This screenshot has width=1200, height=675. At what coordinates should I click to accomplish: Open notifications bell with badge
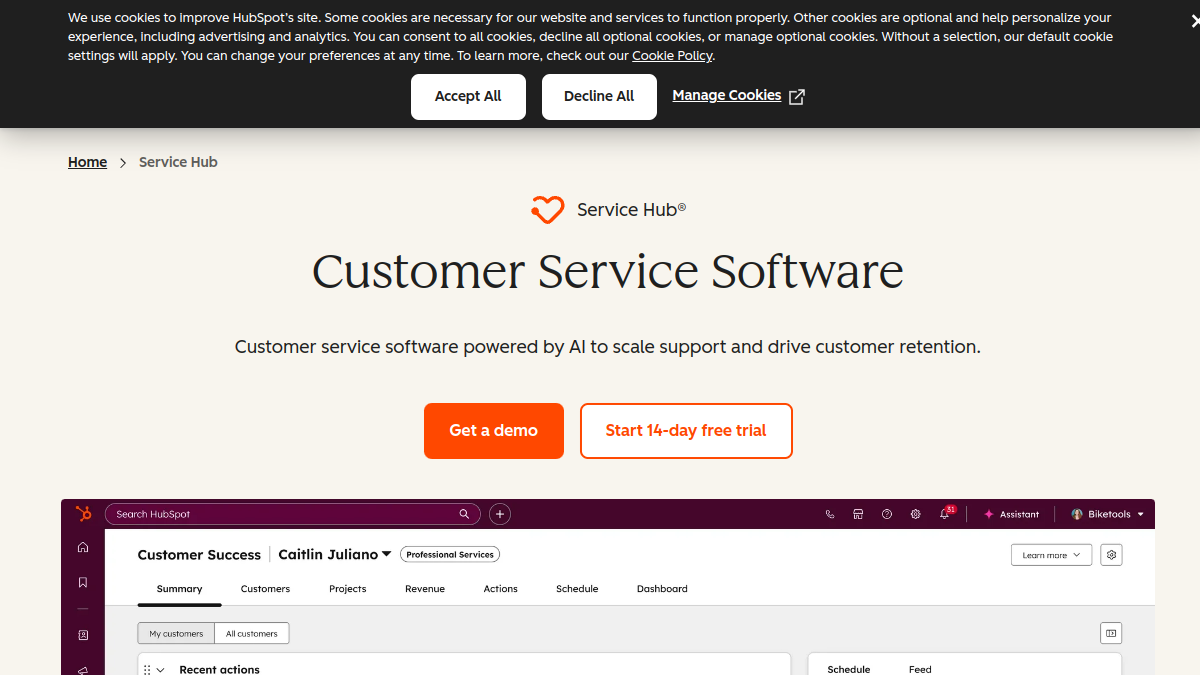coord(946,513)
